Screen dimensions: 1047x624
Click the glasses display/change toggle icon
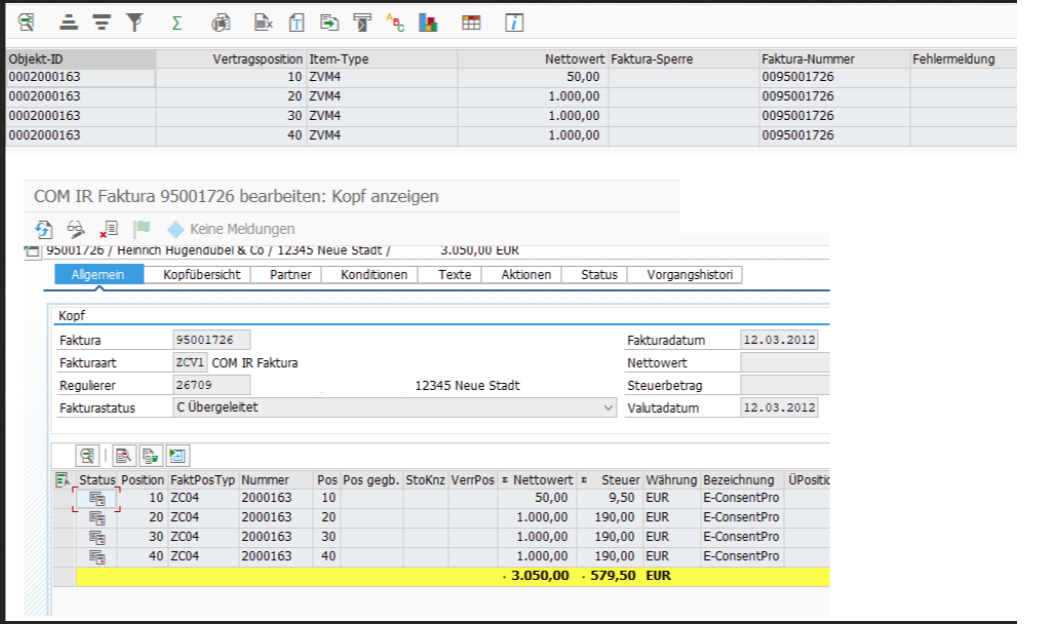(75, 229)
